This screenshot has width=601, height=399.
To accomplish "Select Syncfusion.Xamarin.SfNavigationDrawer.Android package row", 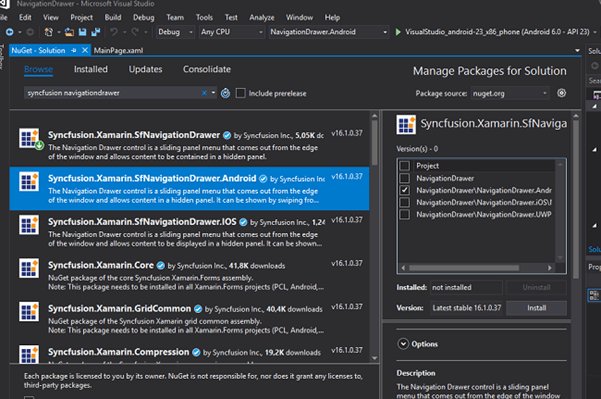I will click(x=189, y=189).
